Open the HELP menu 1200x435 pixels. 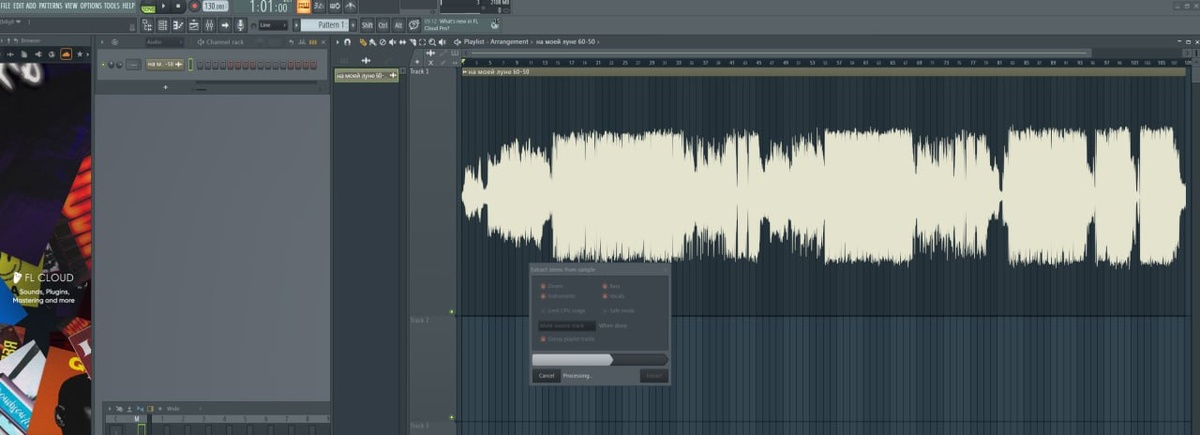[x=128, y=6]
